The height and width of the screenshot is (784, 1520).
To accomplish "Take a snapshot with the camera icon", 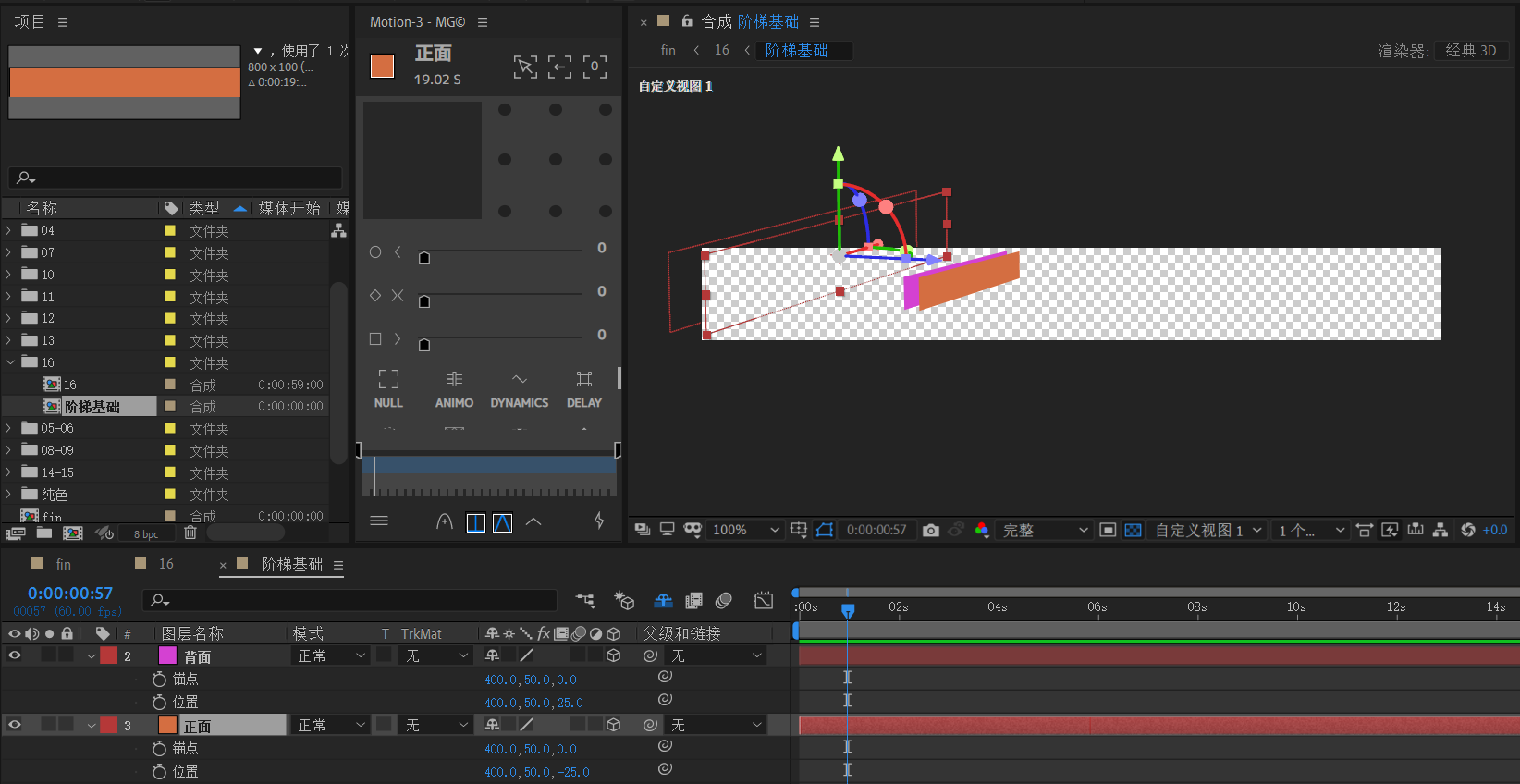I will [931, 530].
